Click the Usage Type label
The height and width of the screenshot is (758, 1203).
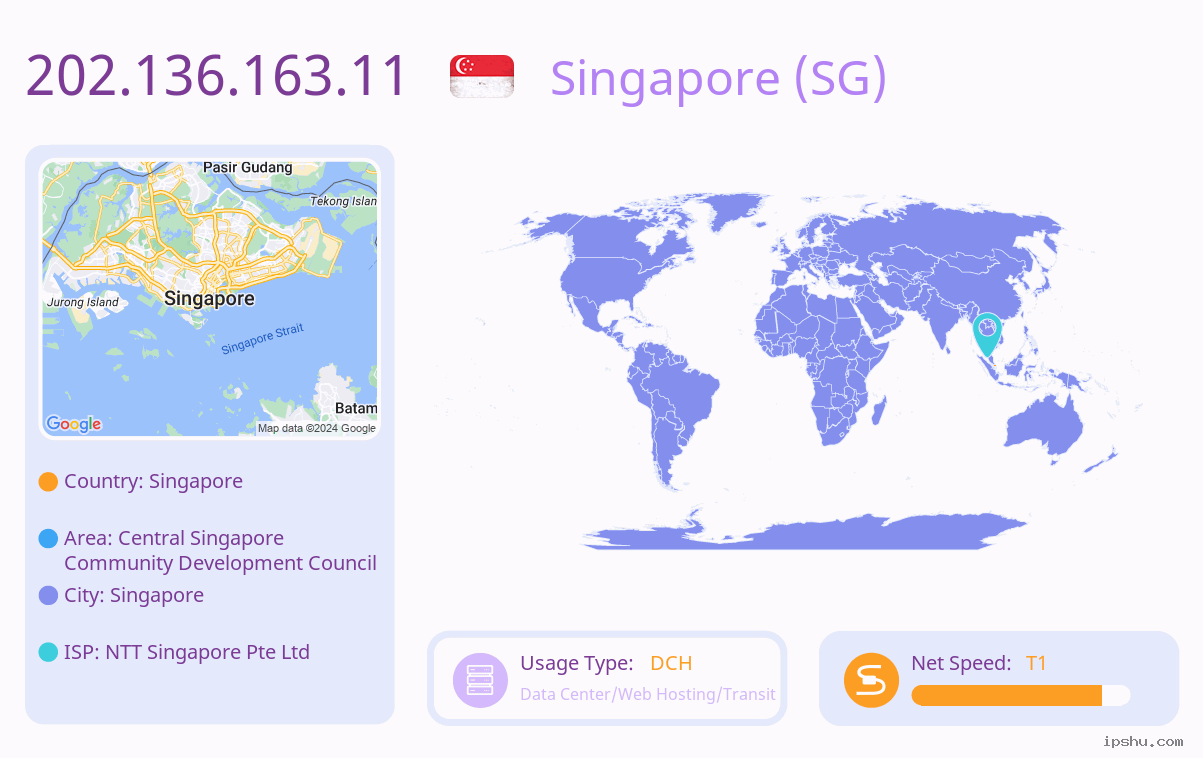click(x=577, y=664)
